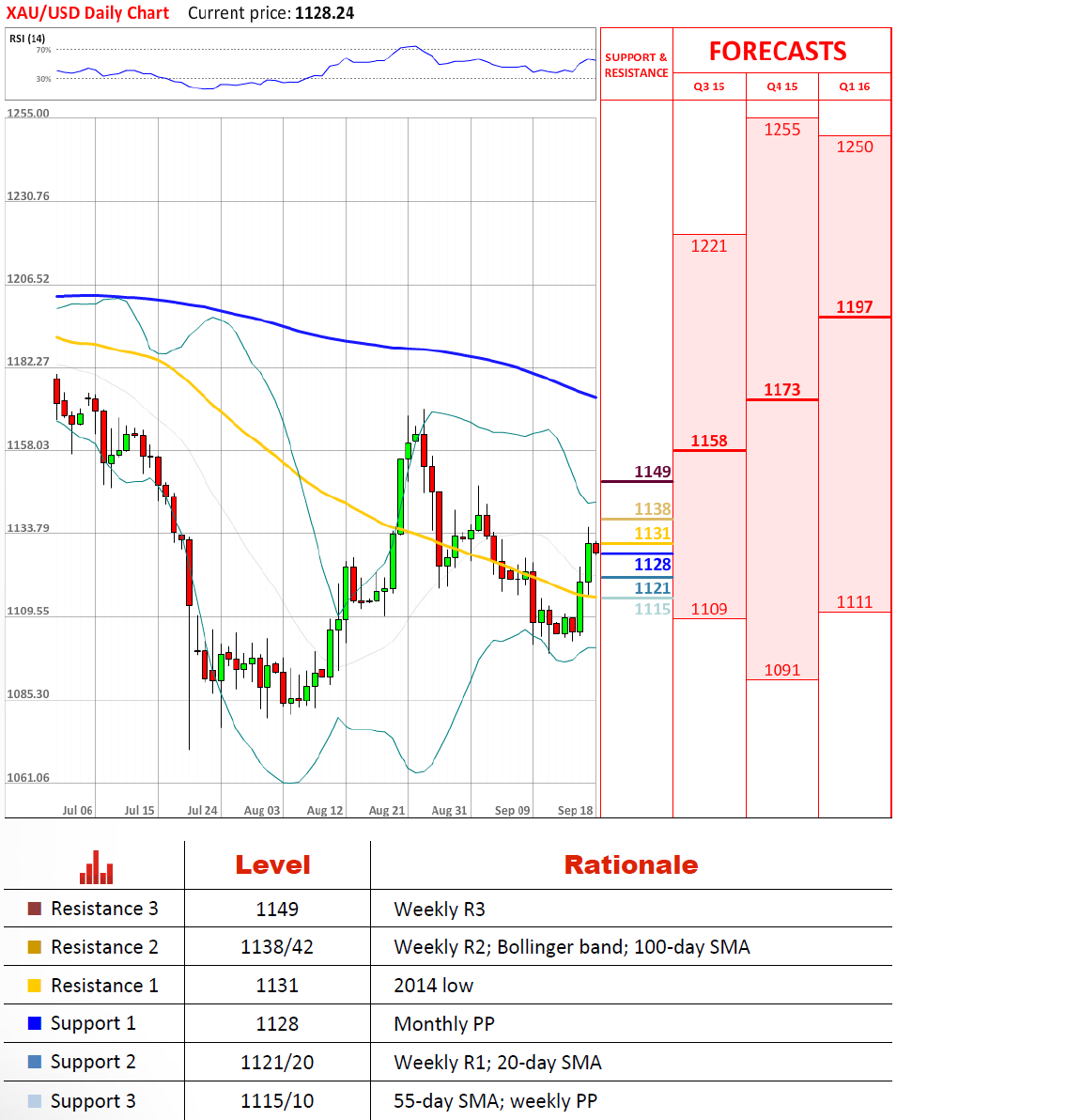This screenshot has width=1082, height=1120.
Task: Click the 2014 low rationale text
Action: click(434, 986)
